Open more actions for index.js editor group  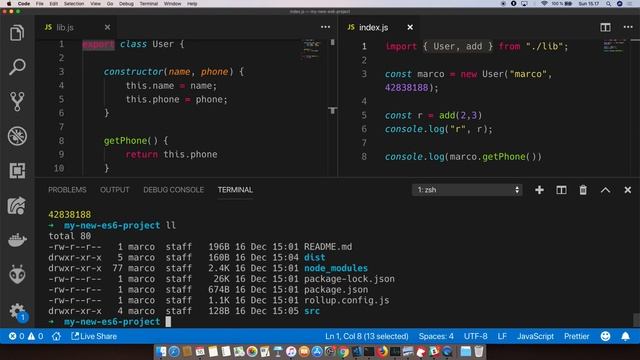(628, 27)
